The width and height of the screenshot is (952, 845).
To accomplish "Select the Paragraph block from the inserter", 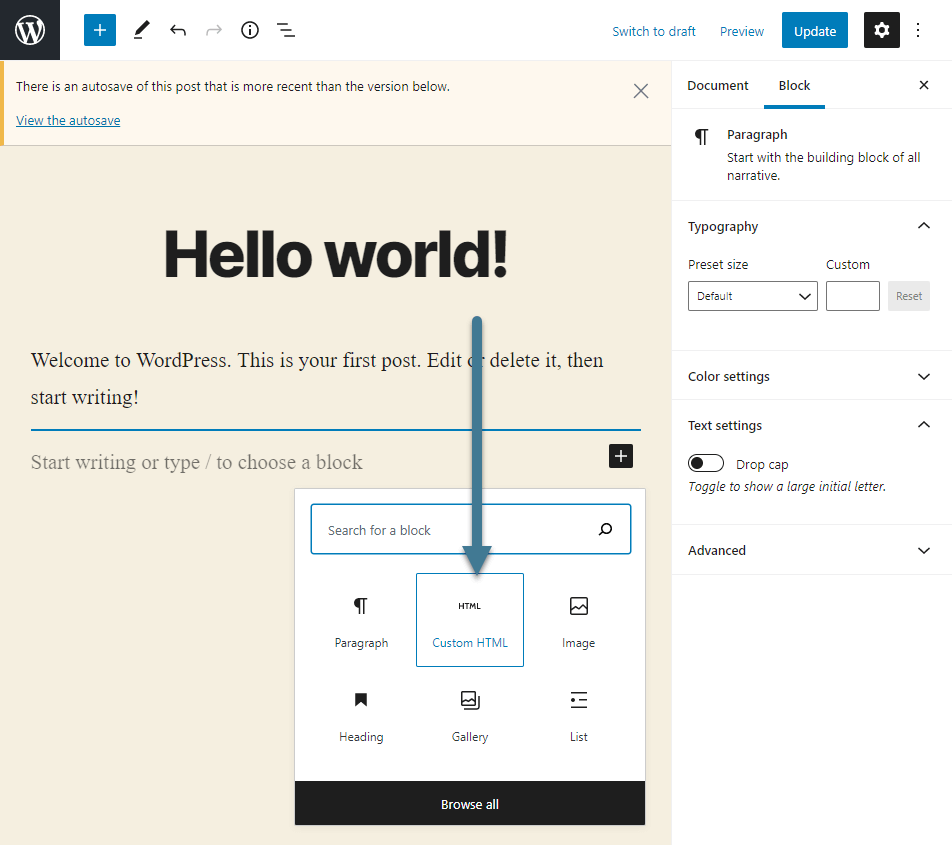I will (361, 620).
